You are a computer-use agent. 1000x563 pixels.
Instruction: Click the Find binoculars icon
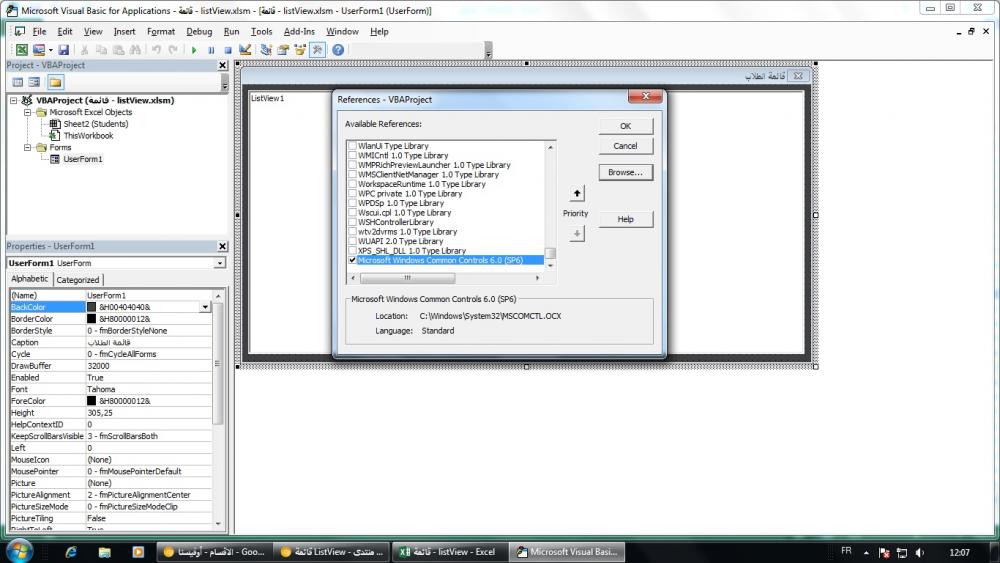[135, 50]
